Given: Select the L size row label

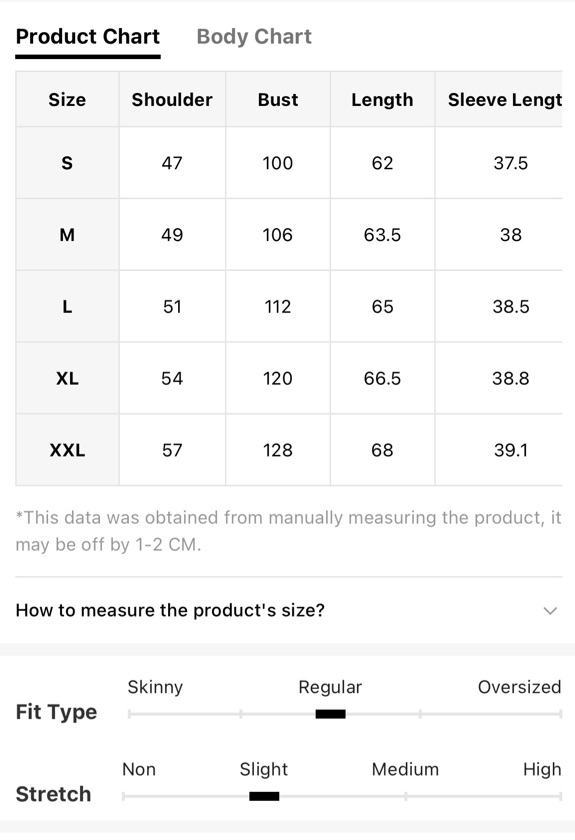Looking at the screenshot, I should (67, 306).
